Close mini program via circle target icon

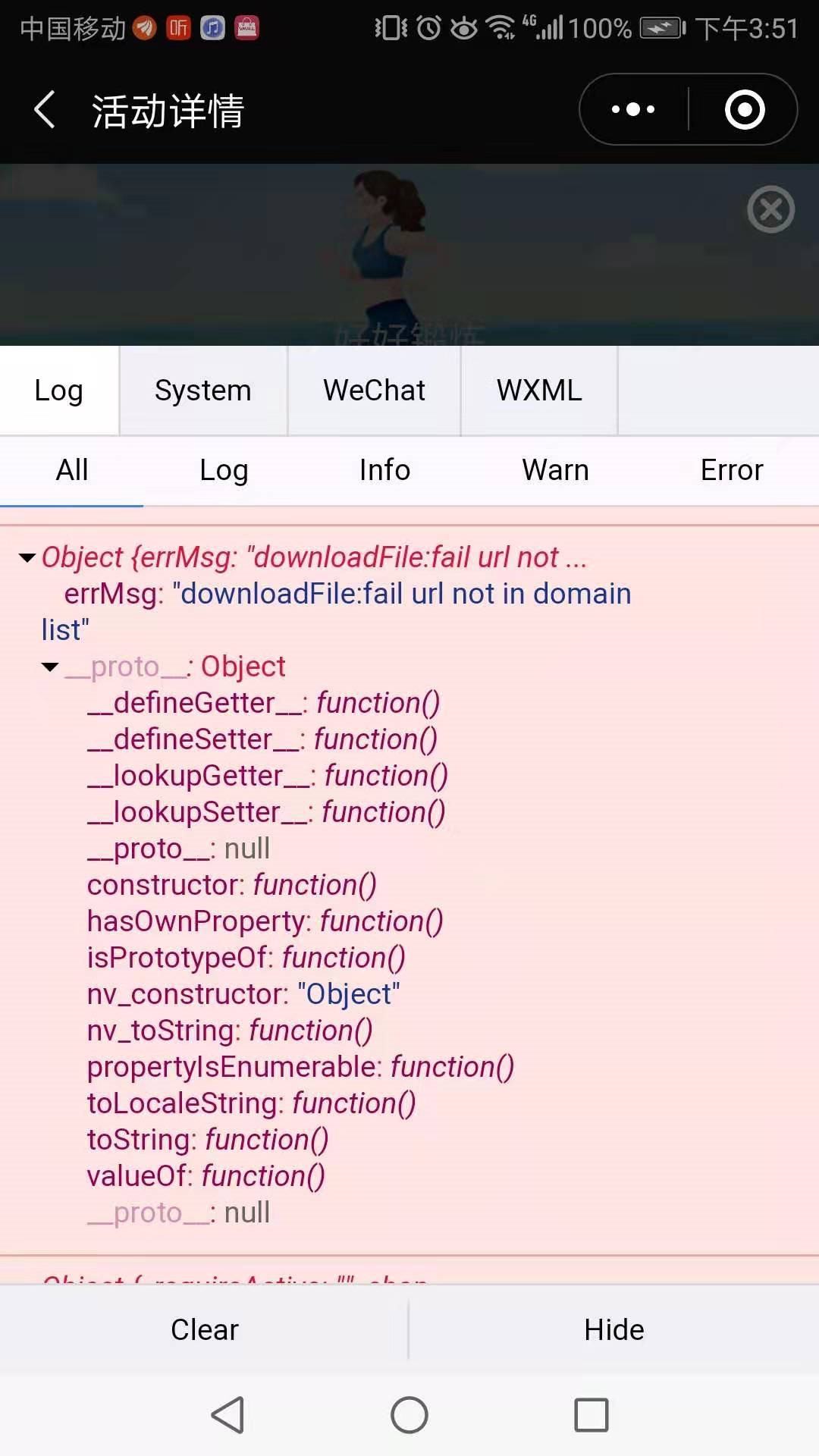click(x=745, y=110)
